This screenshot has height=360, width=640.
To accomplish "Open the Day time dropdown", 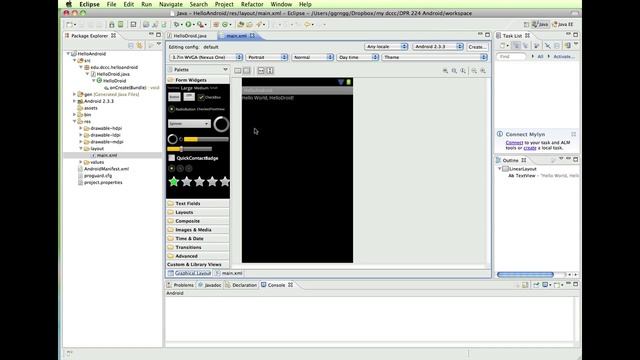I will click(x=358, y=57).
